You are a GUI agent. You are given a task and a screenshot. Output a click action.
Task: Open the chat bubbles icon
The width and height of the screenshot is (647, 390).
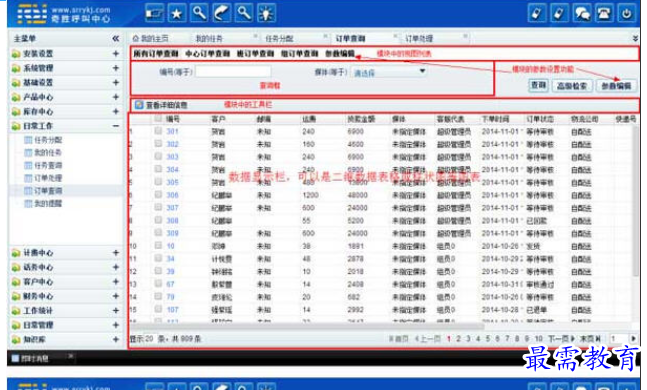click(x=582, y=14)
